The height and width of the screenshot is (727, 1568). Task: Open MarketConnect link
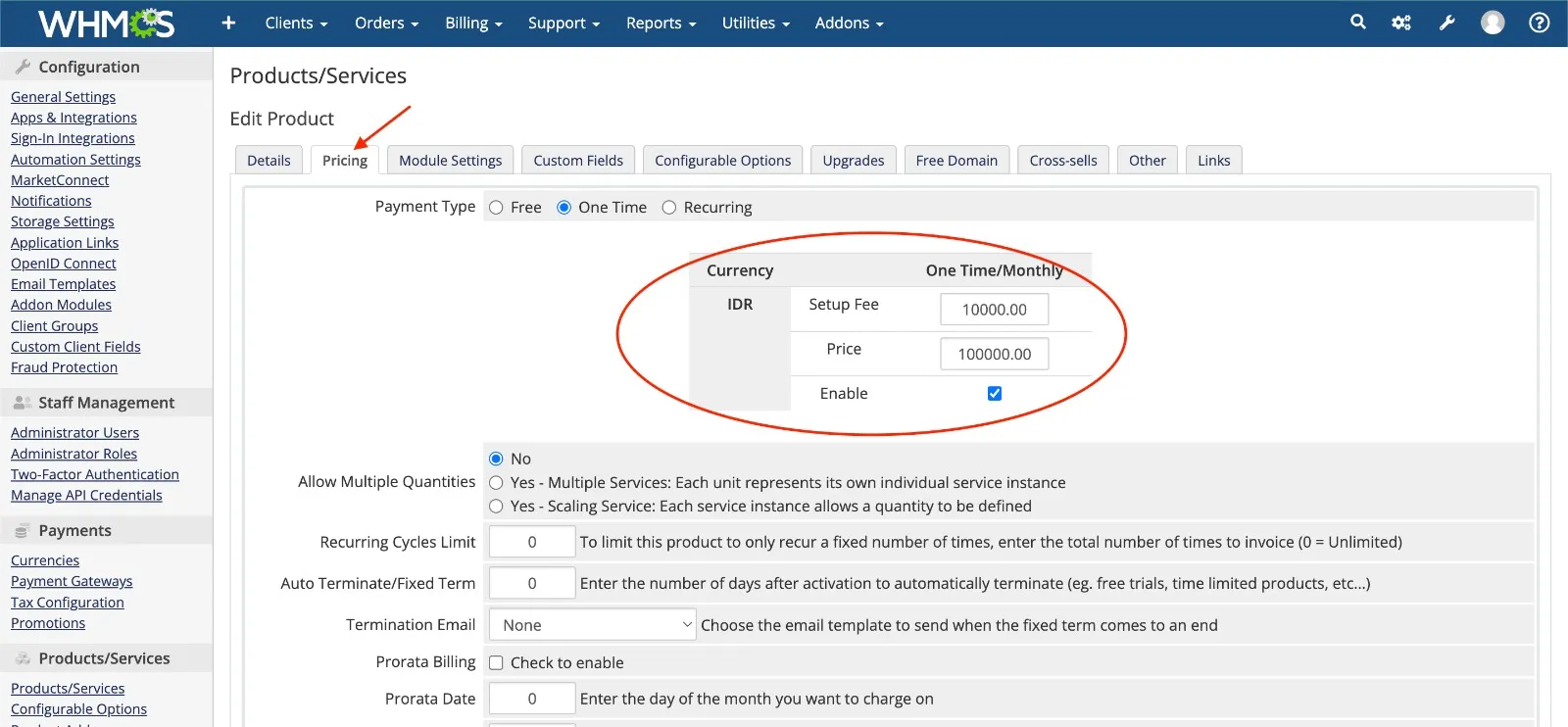click(x=60, y=180)
